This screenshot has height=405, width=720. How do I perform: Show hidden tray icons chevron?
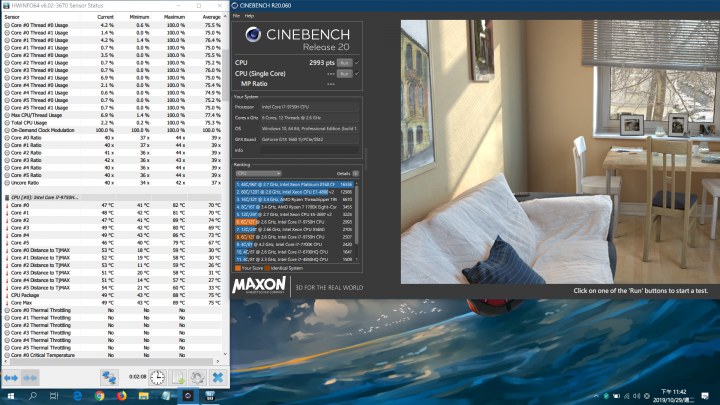point(596,396)
